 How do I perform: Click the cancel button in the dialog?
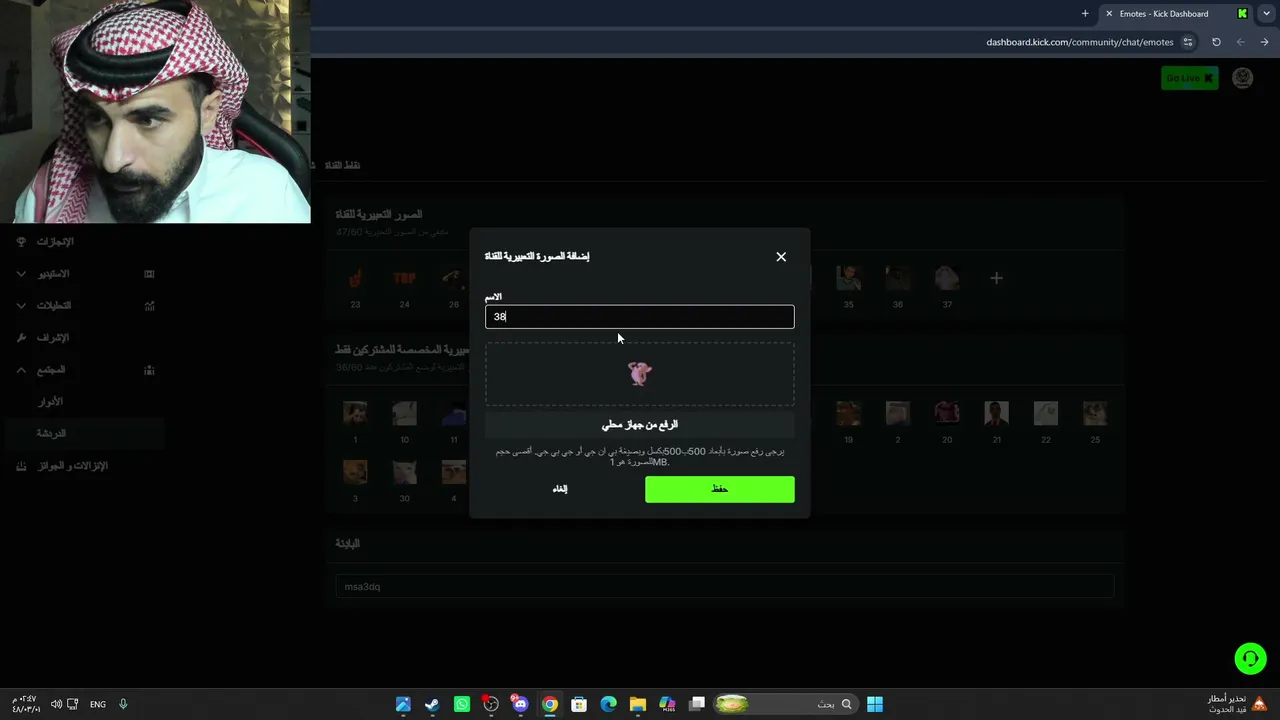click(560, 489)
